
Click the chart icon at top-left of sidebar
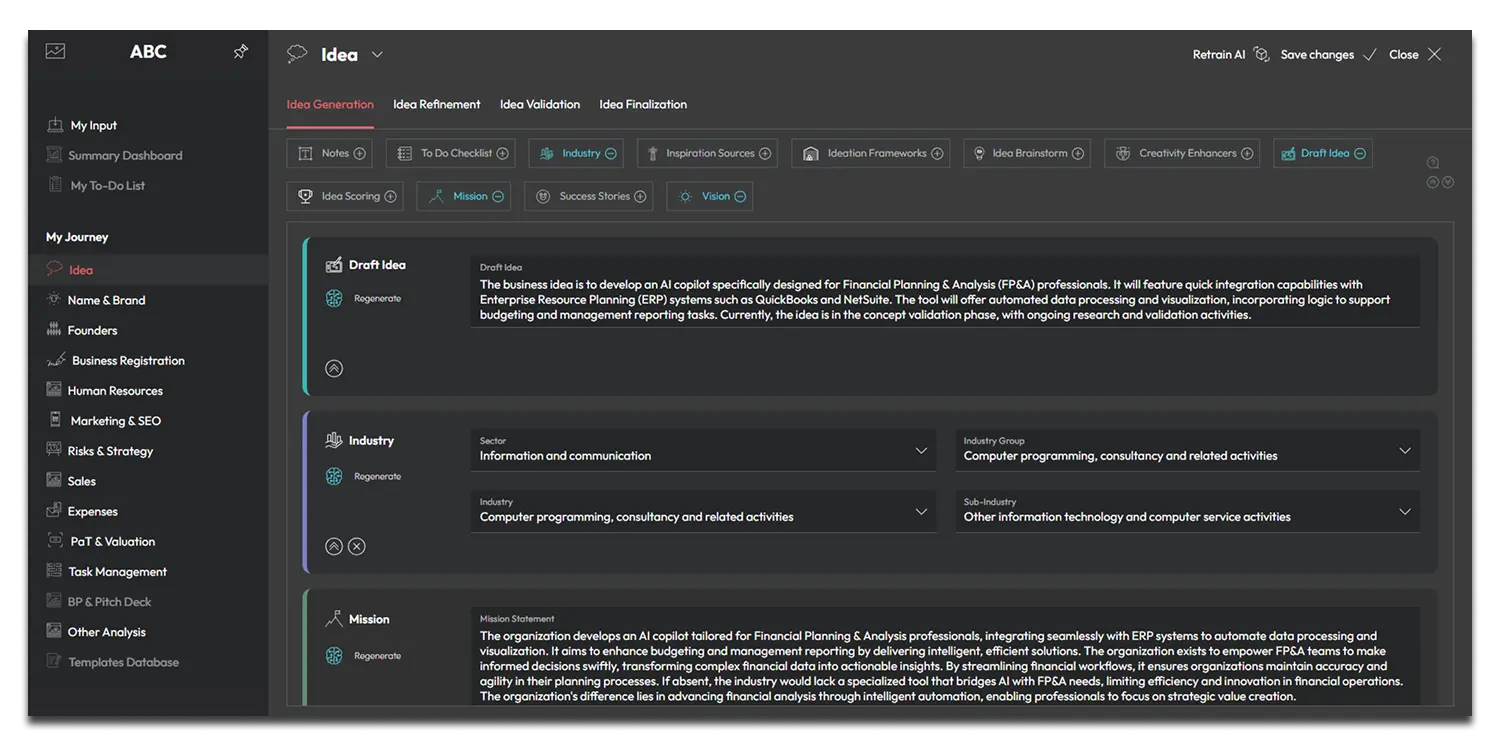(56, 51)
